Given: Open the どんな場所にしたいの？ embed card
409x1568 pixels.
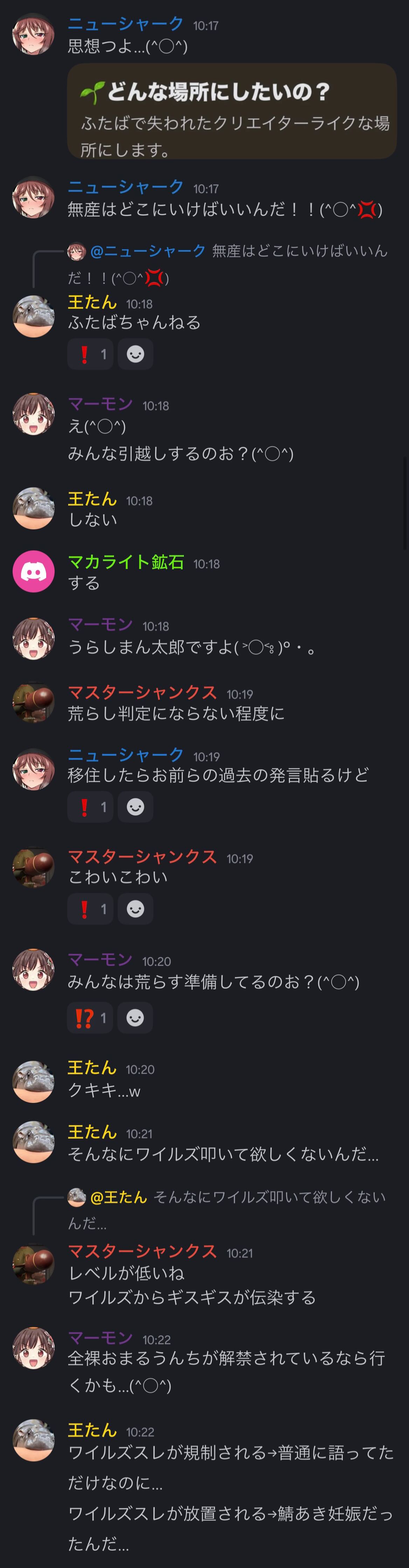Looking at the screenshot, I should coord(231,111).
